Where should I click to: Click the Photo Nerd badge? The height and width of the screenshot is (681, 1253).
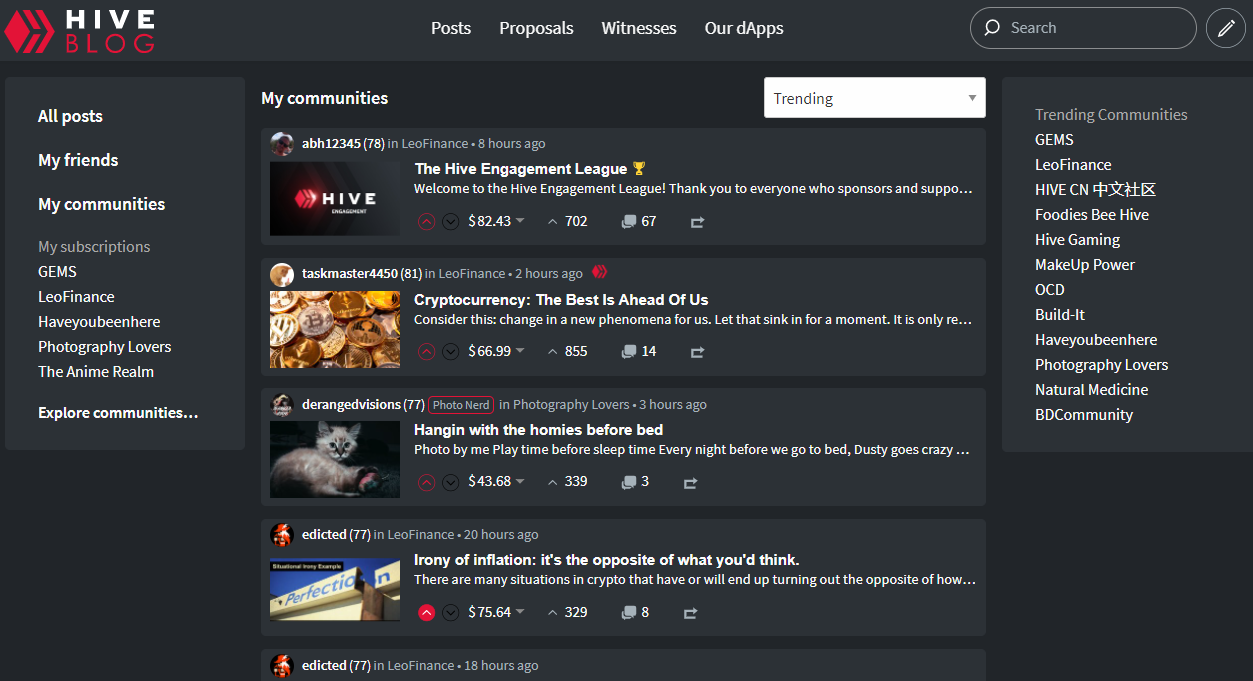pos(460,404)
